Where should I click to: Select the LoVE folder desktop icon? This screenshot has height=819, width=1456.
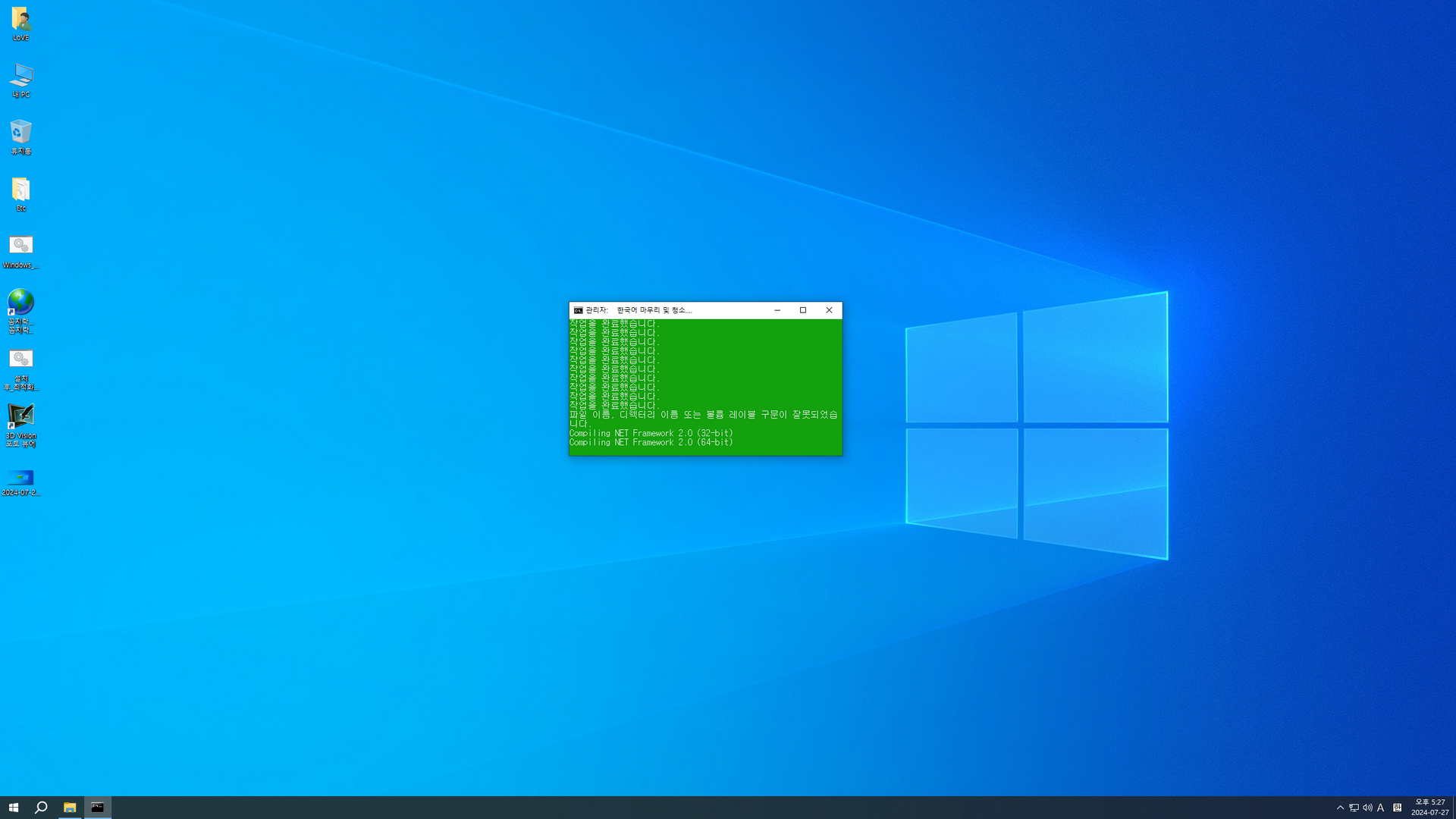point(20,23)
